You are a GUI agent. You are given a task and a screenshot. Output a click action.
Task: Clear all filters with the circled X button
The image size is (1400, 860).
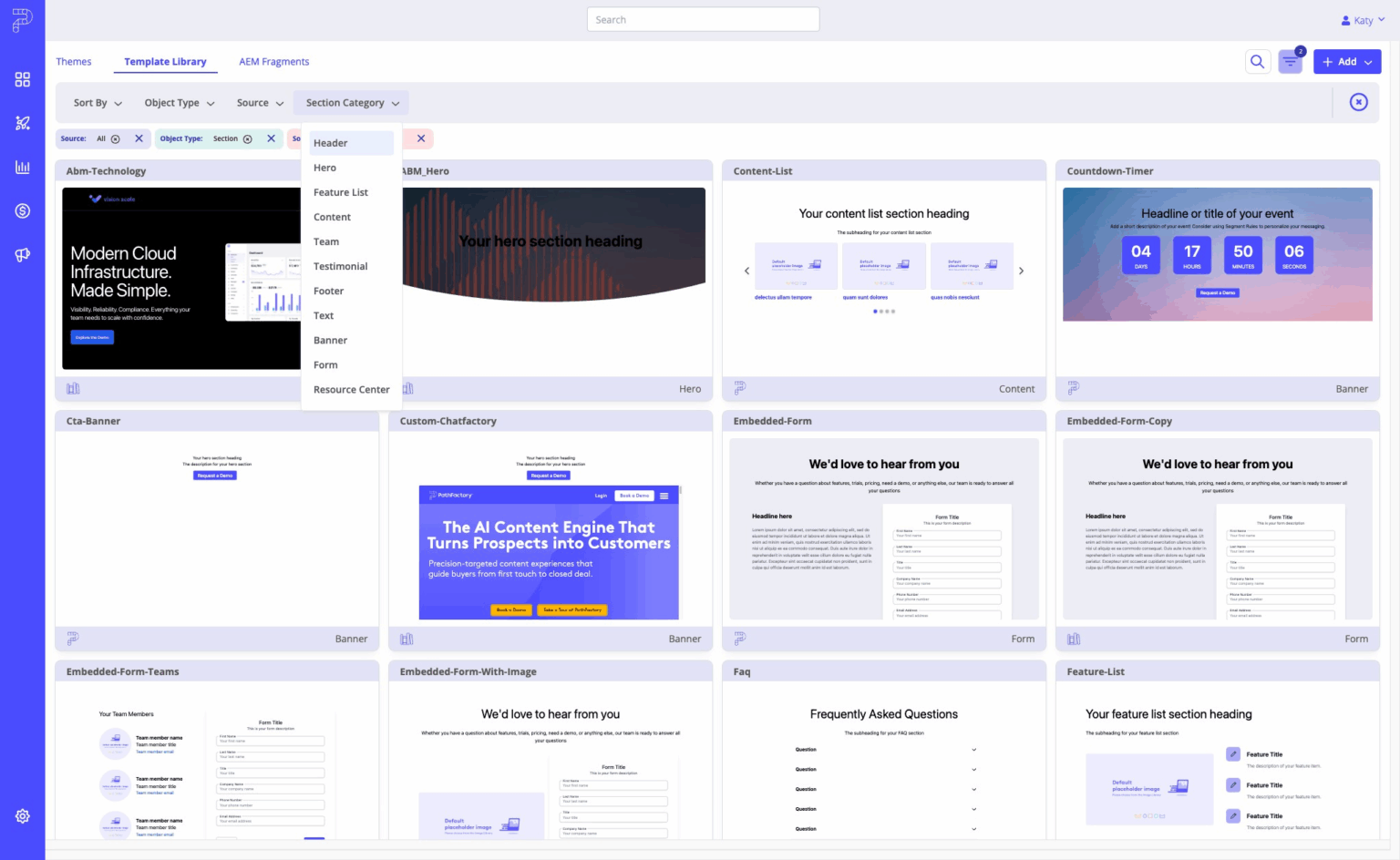(x=1359, y=102)
